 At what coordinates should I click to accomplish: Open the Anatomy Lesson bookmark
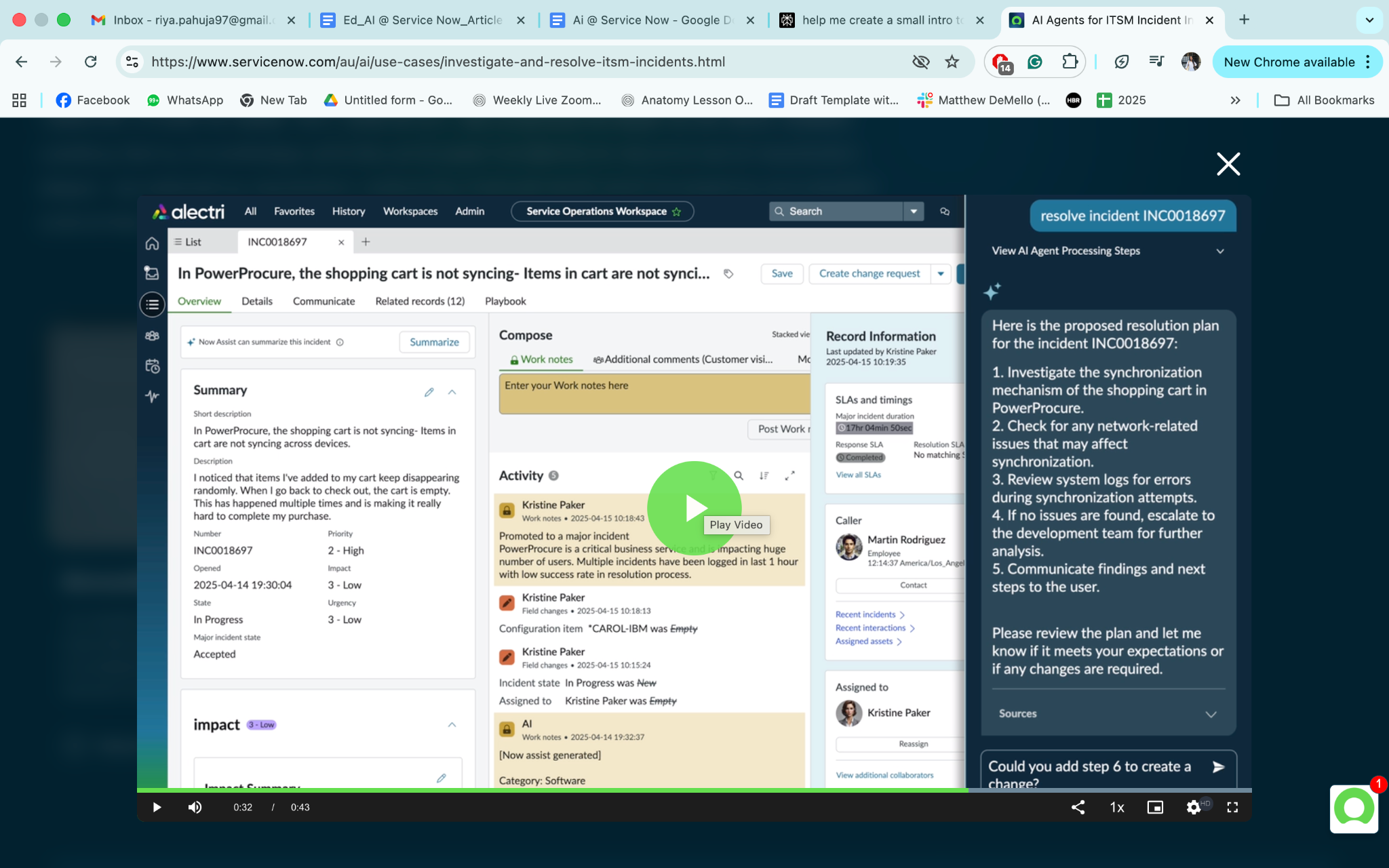point(687,100)
